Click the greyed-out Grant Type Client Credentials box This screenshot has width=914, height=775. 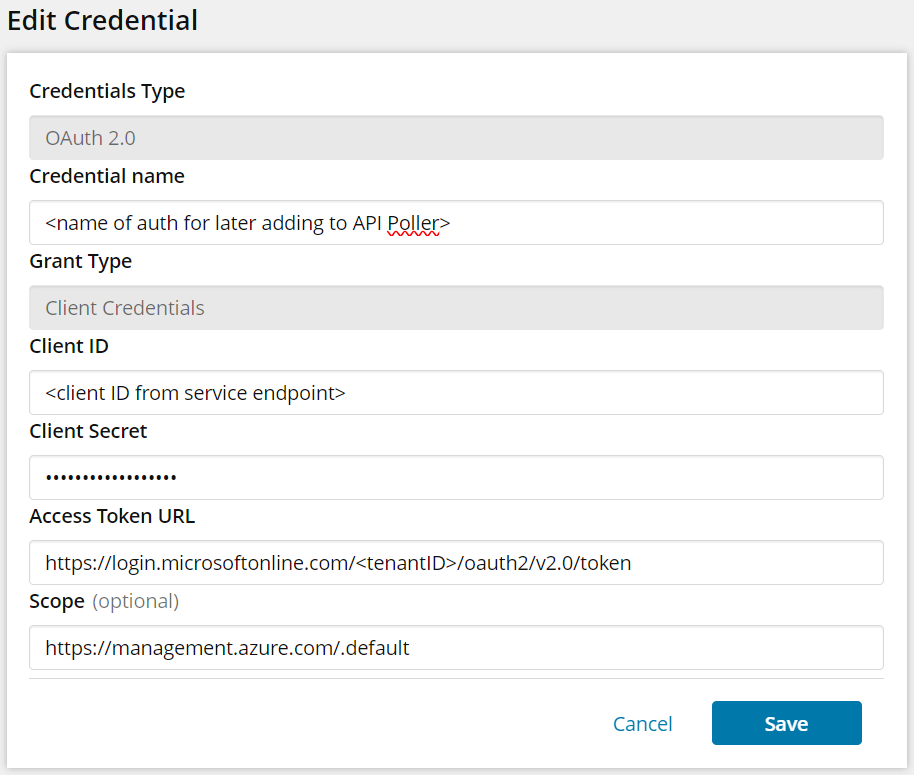[456, 308]
